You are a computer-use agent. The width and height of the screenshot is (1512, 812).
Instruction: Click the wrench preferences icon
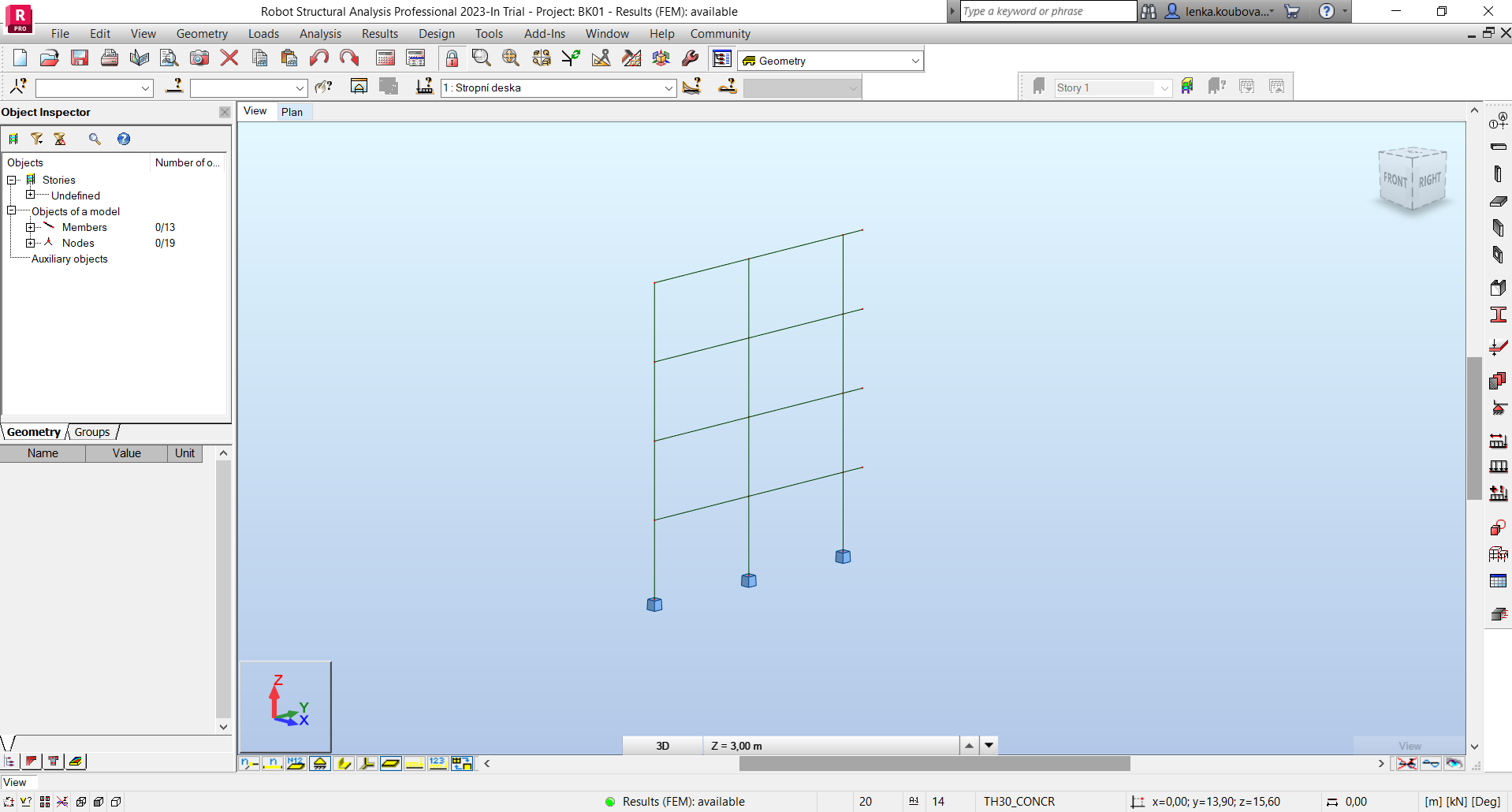691,58
